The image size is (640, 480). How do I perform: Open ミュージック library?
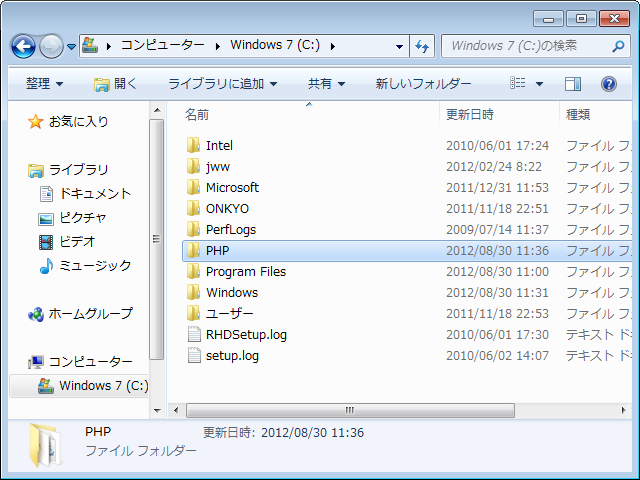95,266
